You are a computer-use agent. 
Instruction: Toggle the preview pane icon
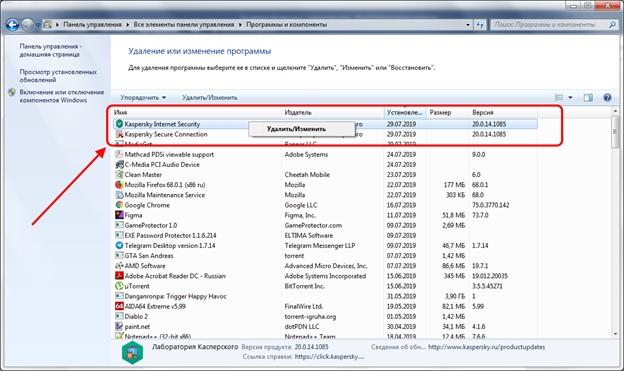tap(588, 98)
